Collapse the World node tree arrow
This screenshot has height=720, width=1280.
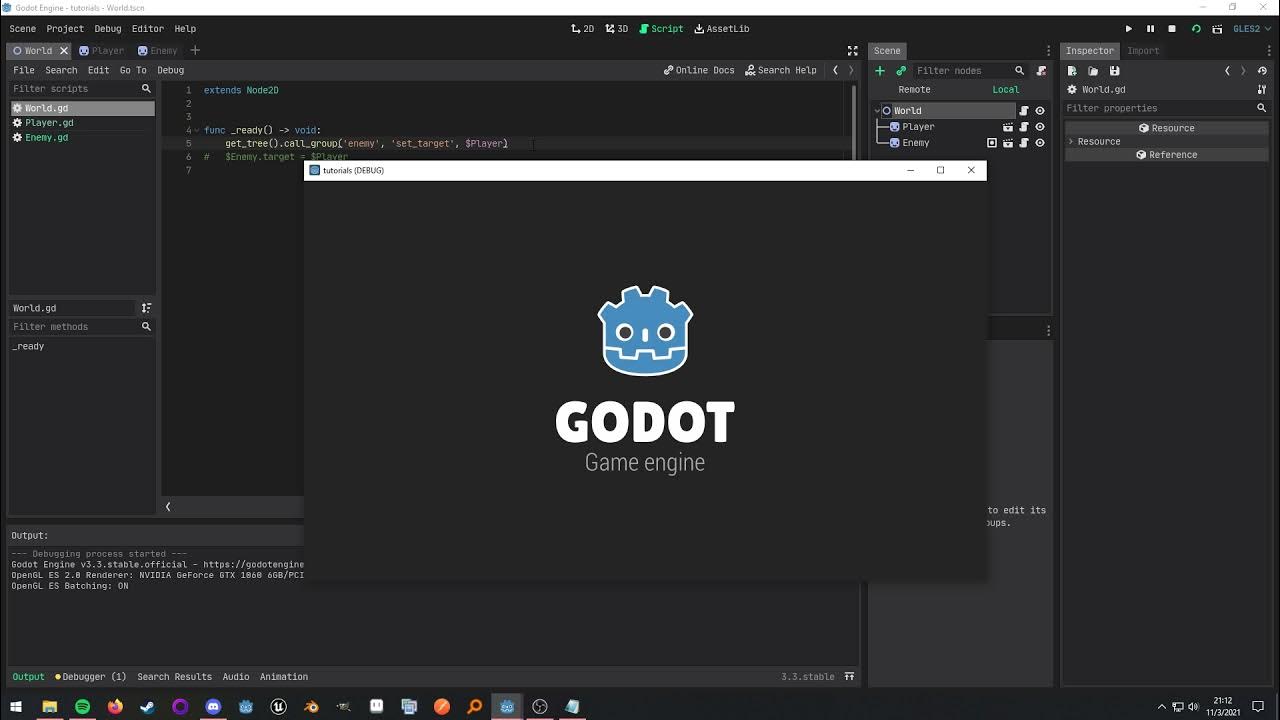(x=877, y=111)
